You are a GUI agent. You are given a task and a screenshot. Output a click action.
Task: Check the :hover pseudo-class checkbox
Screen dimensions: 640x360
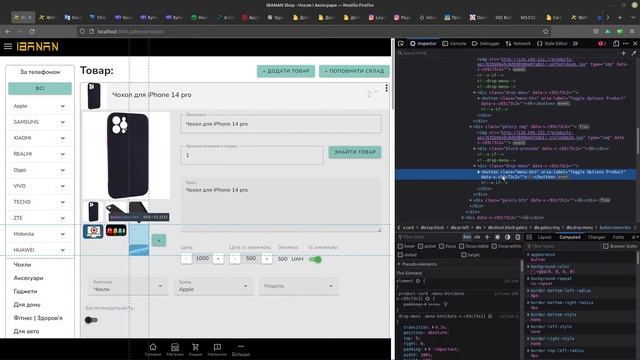pyautogui.click(x=400, y=246)
